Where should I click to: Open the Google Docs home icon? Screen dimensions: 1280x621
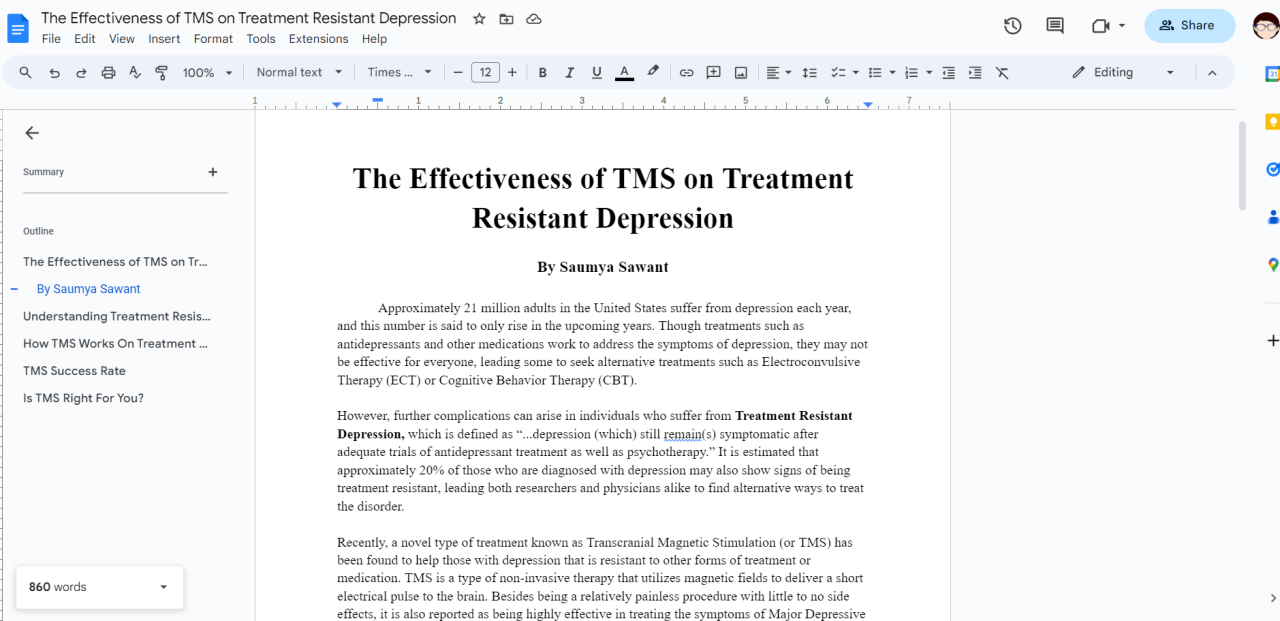(x=18, y=28)
